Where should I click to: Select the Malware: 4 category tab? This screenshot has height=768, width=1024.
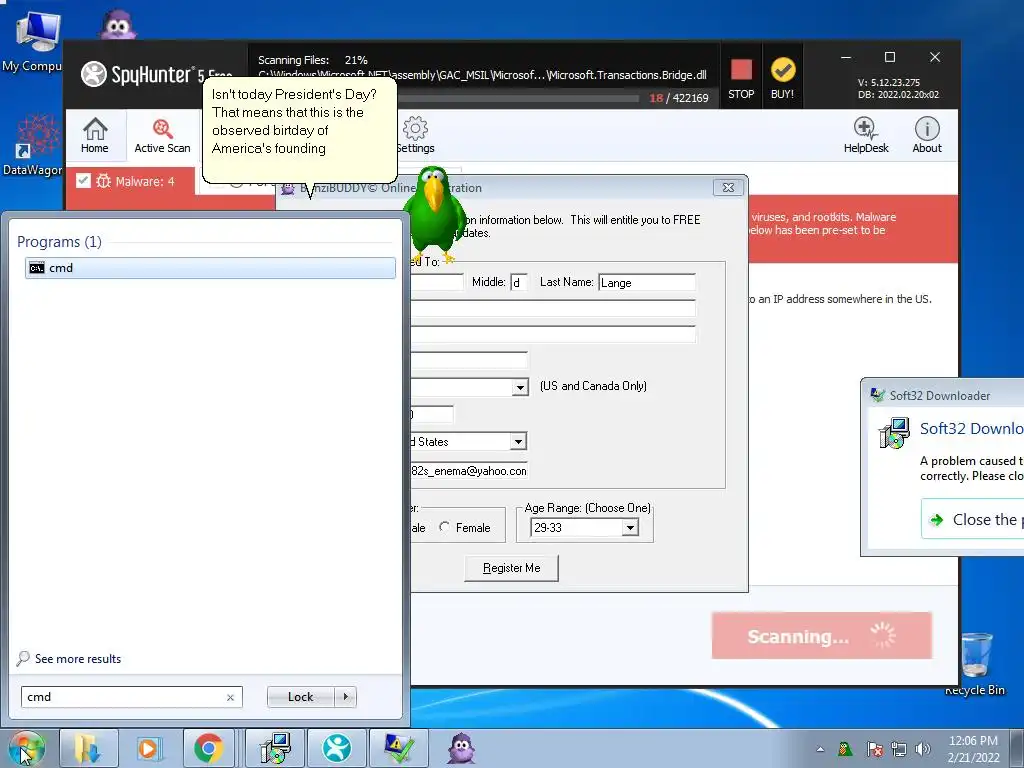pos(131,182)
